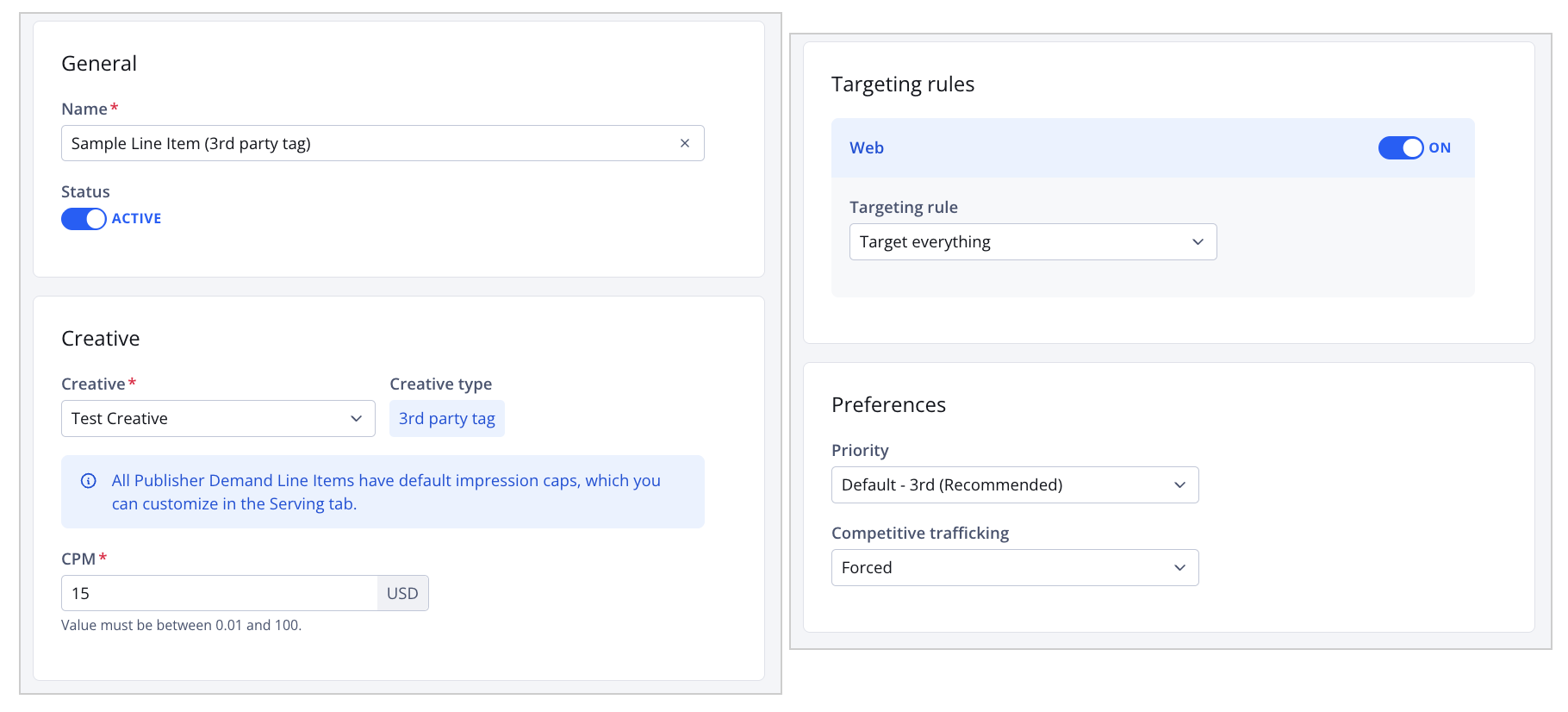This screenshot has width=1568, height=712.
Task: Click the ACTIVE status label
Action: pos(136,219)
